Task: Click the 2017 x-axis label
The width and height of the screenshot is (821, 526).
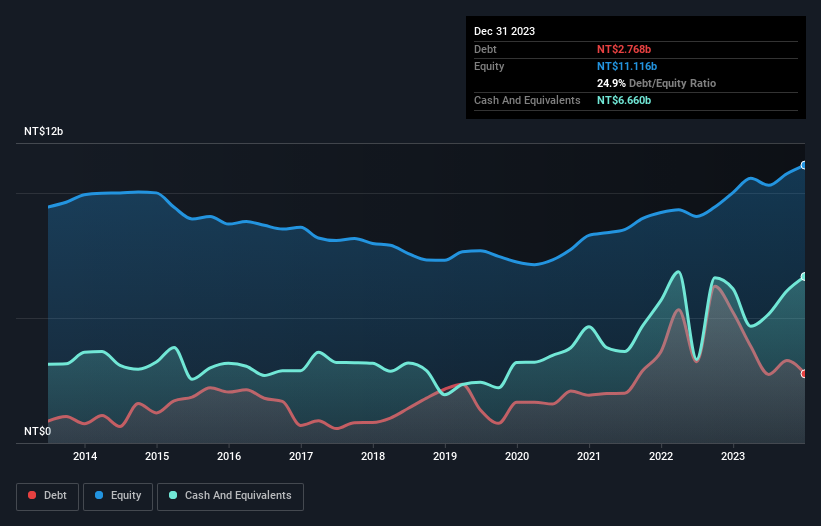Action: click(x=301, y=456)
